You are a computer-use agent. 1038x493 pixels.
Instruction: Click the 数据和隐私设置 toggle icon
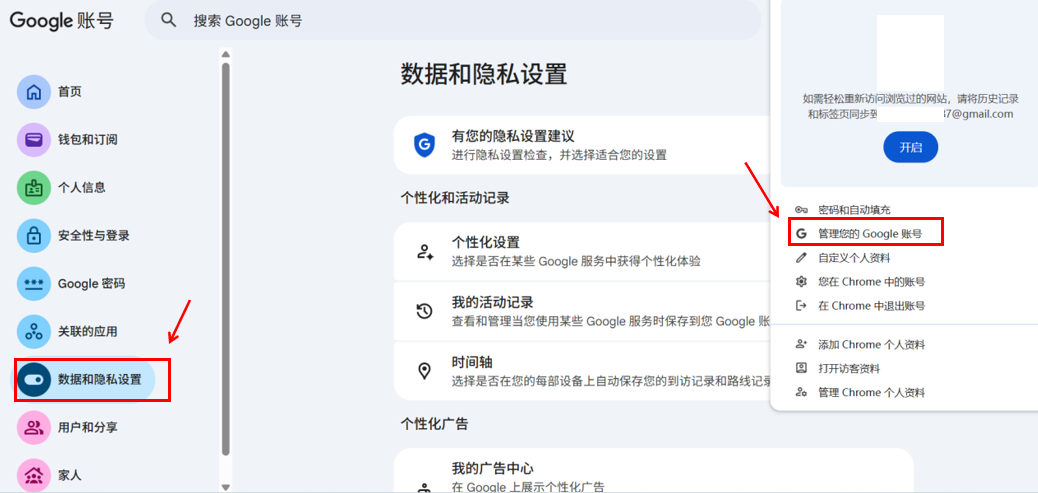34,379
